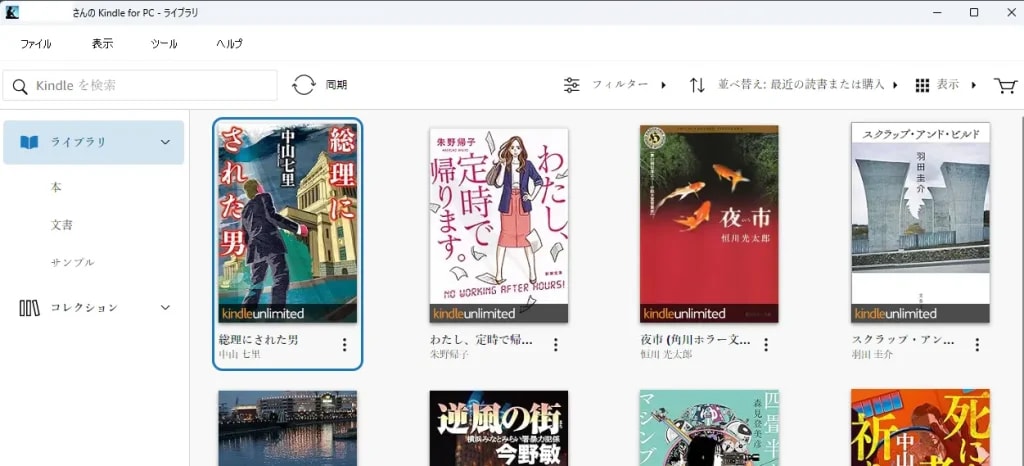Open the ヘルプ menu
This screenshot has height=466, width=1024.
[229, 44]
